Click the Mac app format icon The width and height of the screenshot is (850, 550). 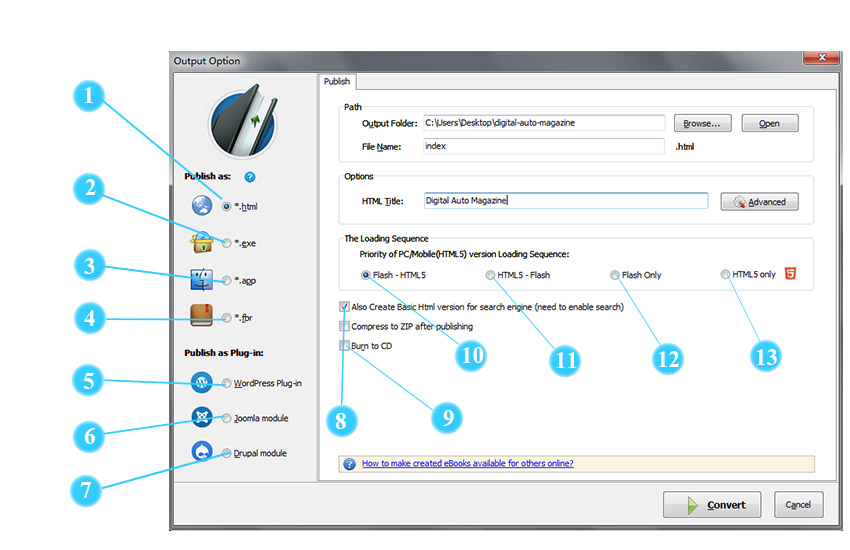(x=202, y=280)
